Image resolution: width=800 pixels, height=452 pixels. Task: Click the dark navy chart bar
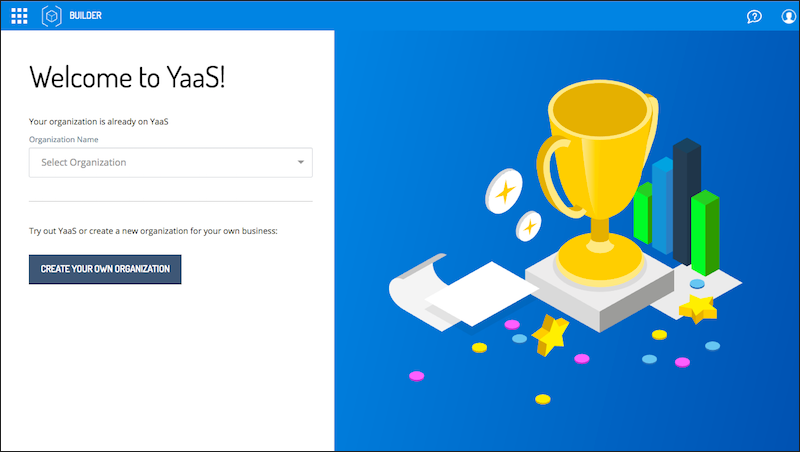[x=687, y=202]
